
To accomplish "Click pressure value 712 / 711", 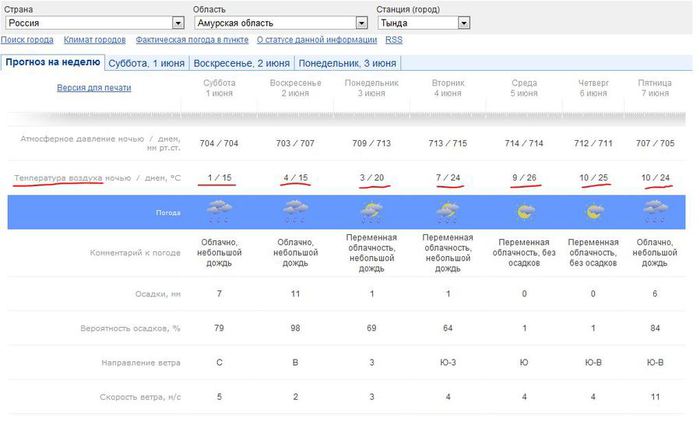I will [593, 143].
